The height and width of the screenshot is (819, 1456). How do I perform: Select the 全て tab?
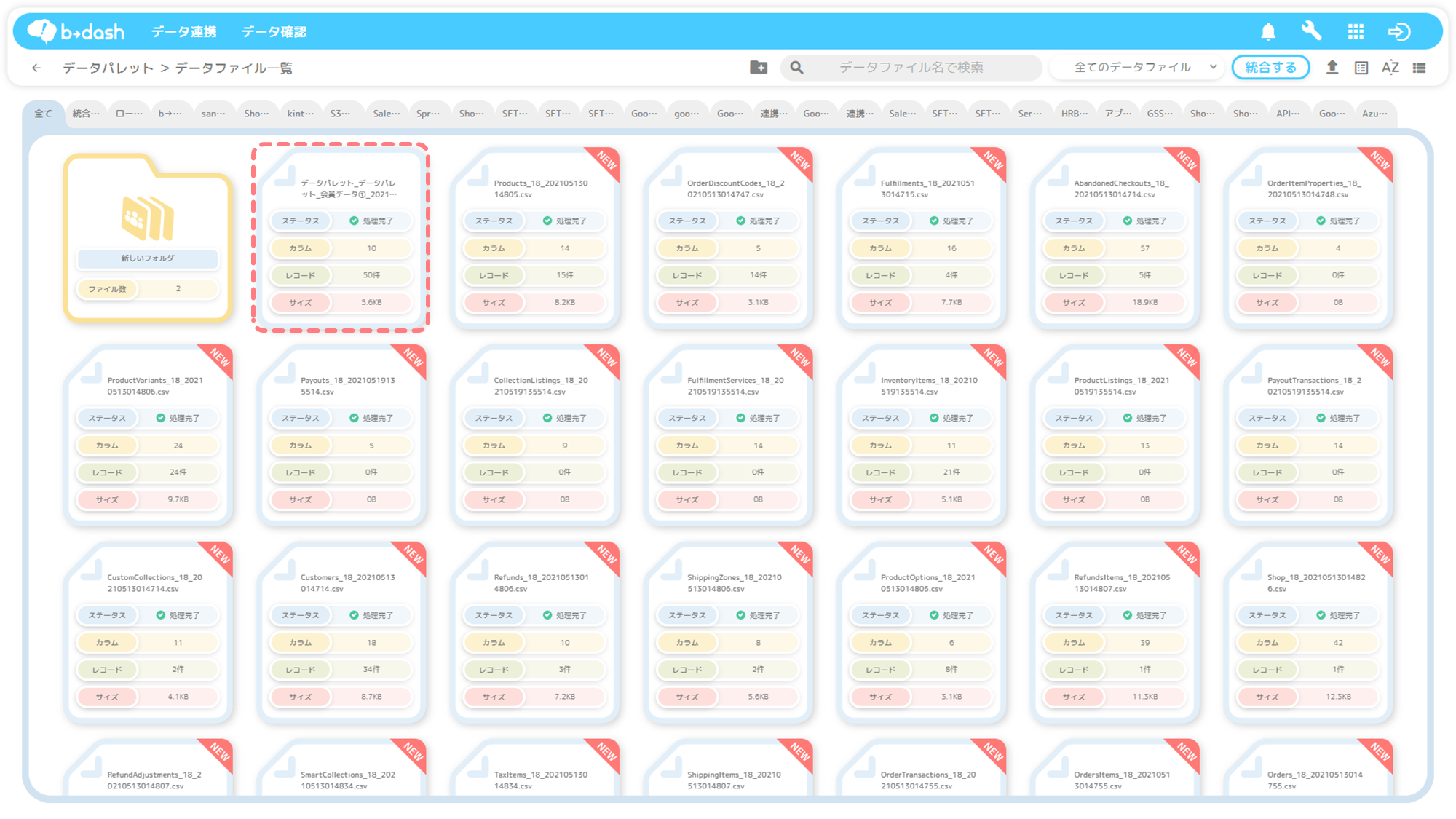click(x=44, y=113)
